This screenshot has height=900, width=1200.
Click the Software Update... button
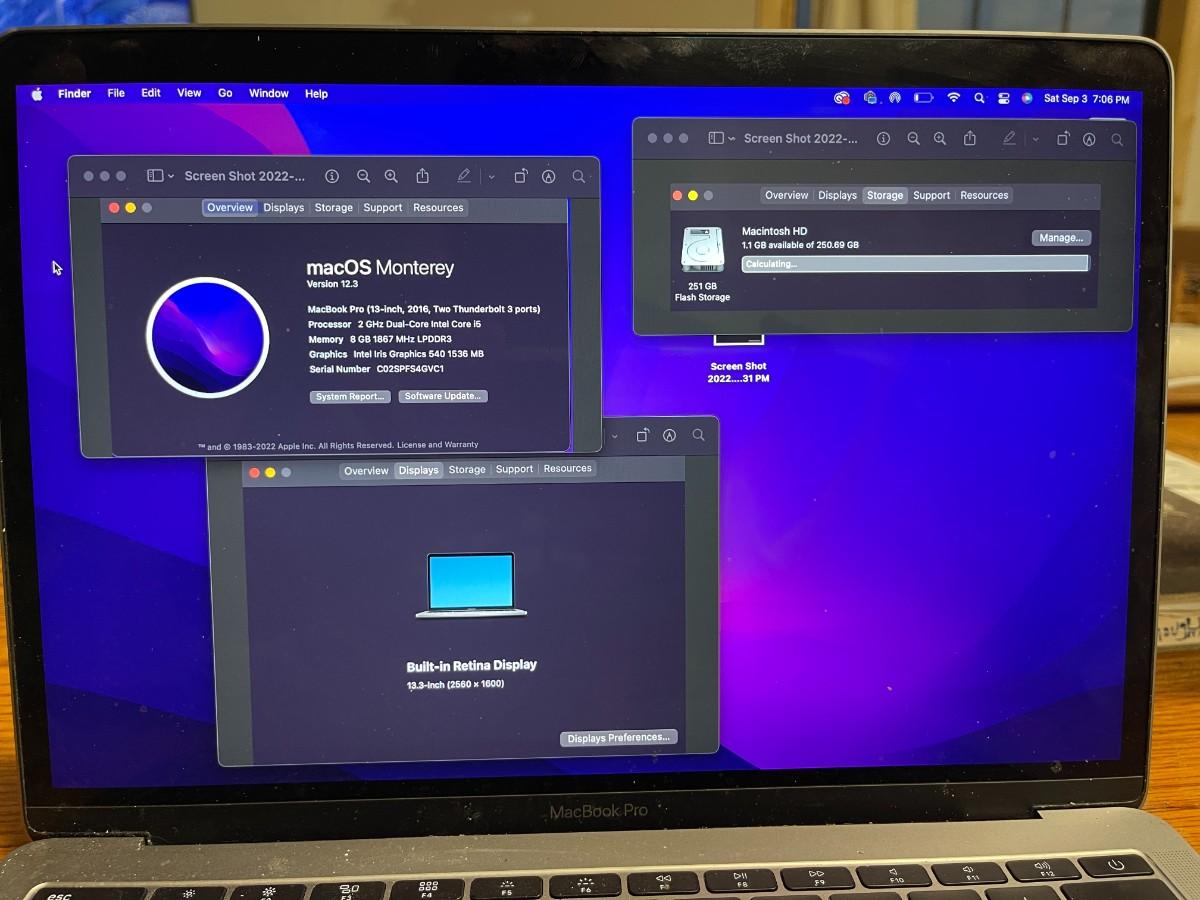(x=443, y=396)
